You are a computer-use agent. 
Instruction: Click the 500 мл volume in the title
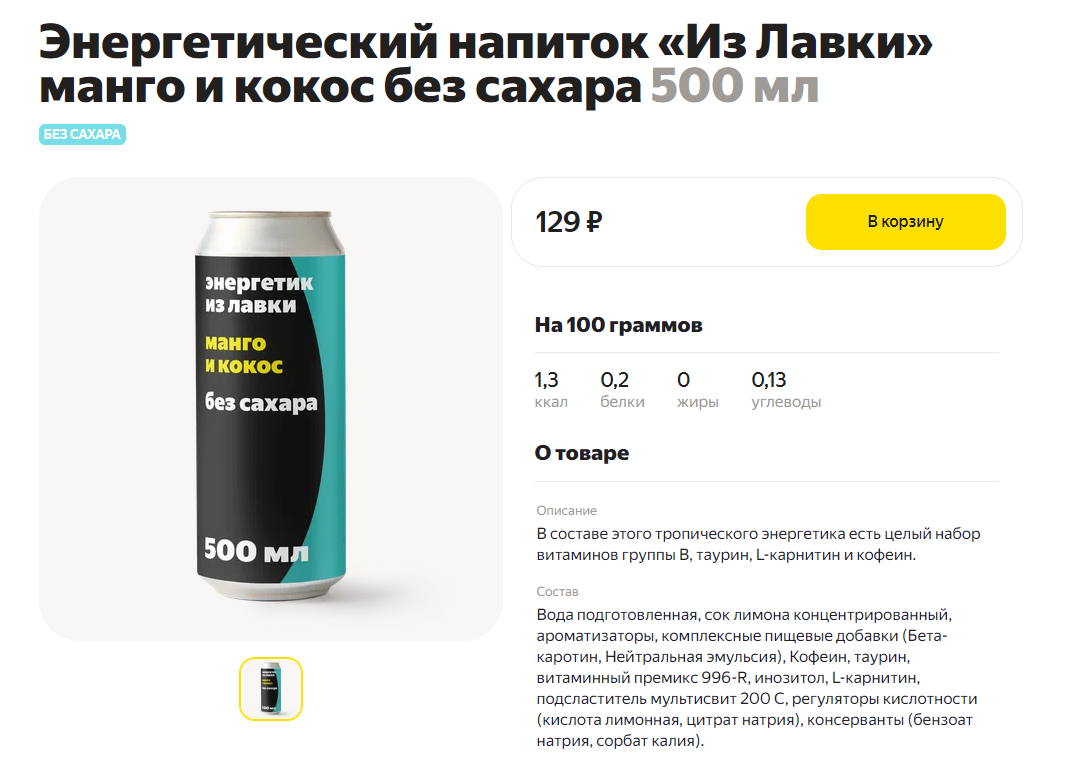pos(734,87)
